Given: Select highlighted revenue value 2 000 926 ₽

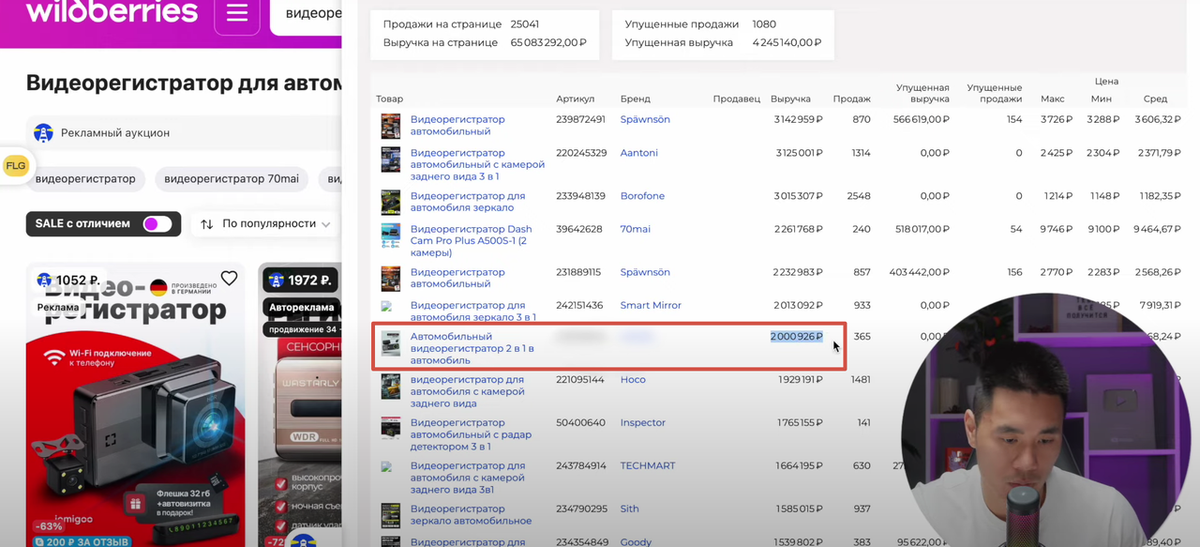Looking at the screenshot, I should pos(796,337).
